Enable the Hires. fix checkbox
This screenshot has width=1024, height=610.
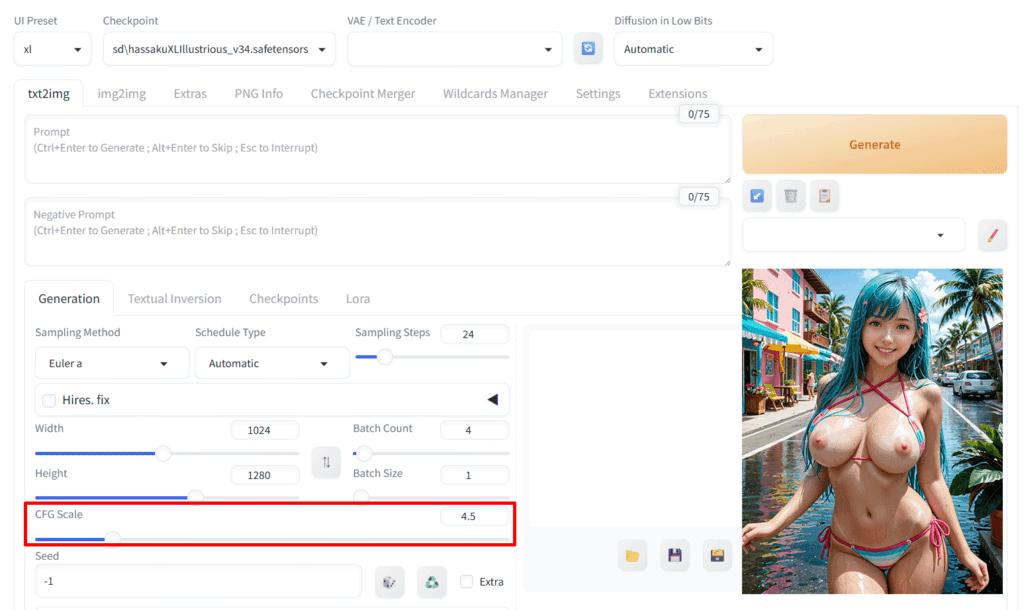tap(49, 400)
